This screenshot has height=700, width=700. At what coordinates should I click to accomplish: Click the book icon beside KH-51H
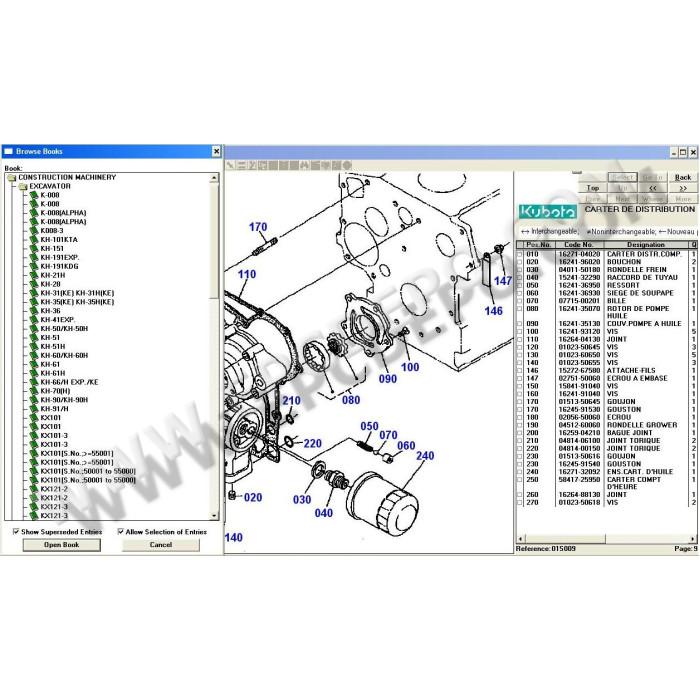34,346
